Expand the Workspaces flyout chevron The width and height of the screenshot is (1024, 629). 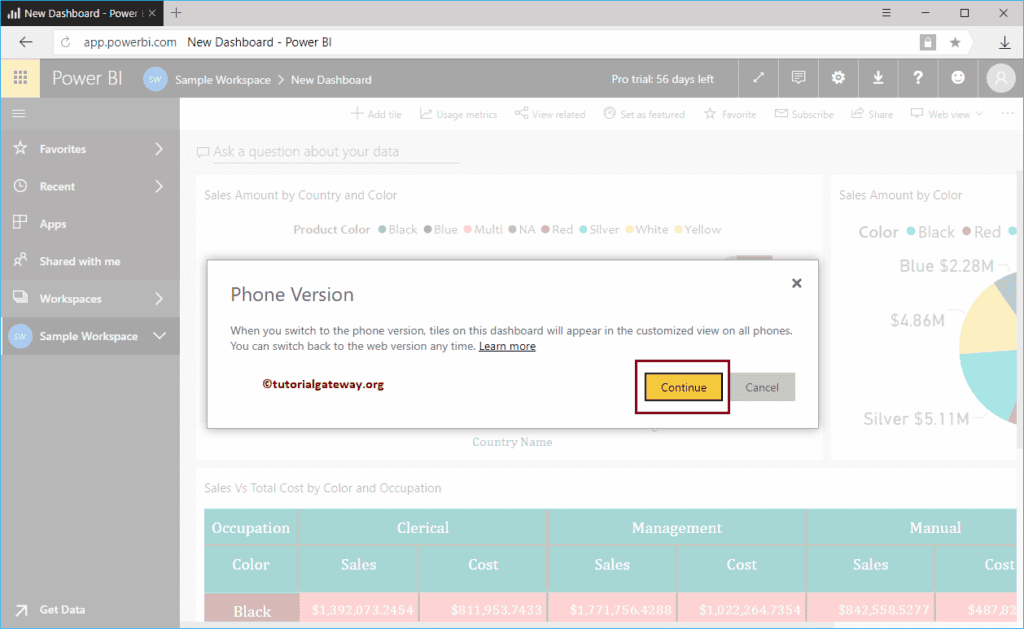pos(159,298)
